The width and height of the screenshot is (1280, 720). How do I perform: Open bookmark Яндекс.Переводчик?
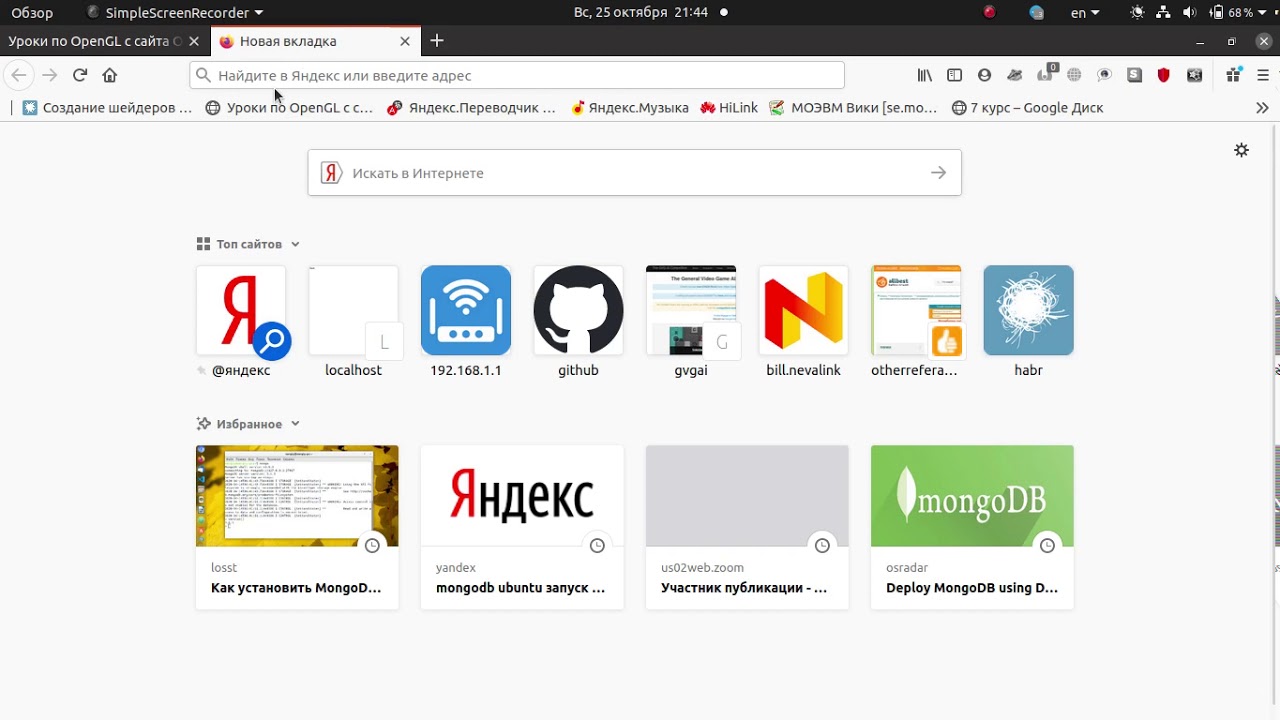coord(471,107)
